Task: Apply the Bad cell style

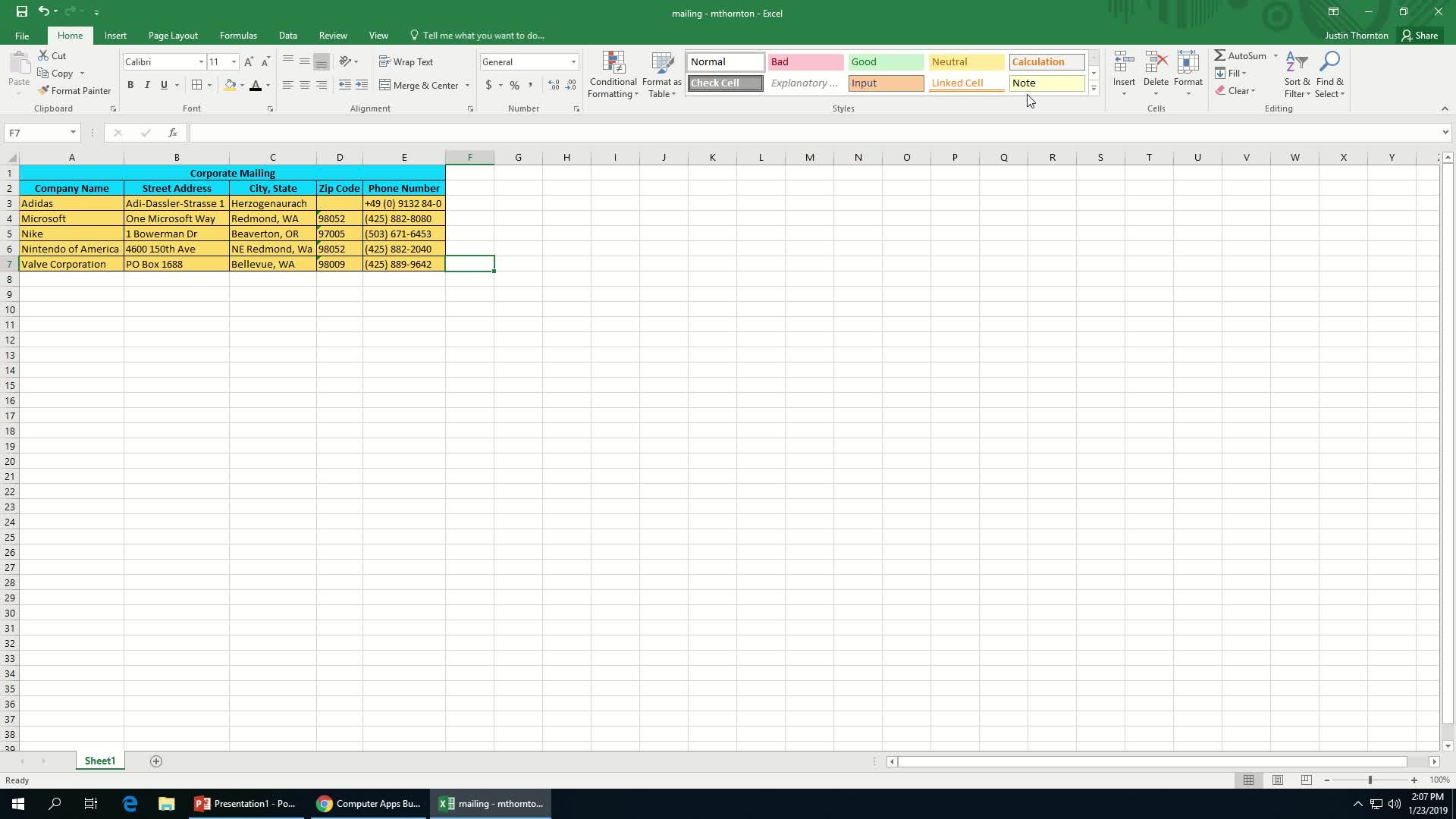Action: [x=805, y=62]
